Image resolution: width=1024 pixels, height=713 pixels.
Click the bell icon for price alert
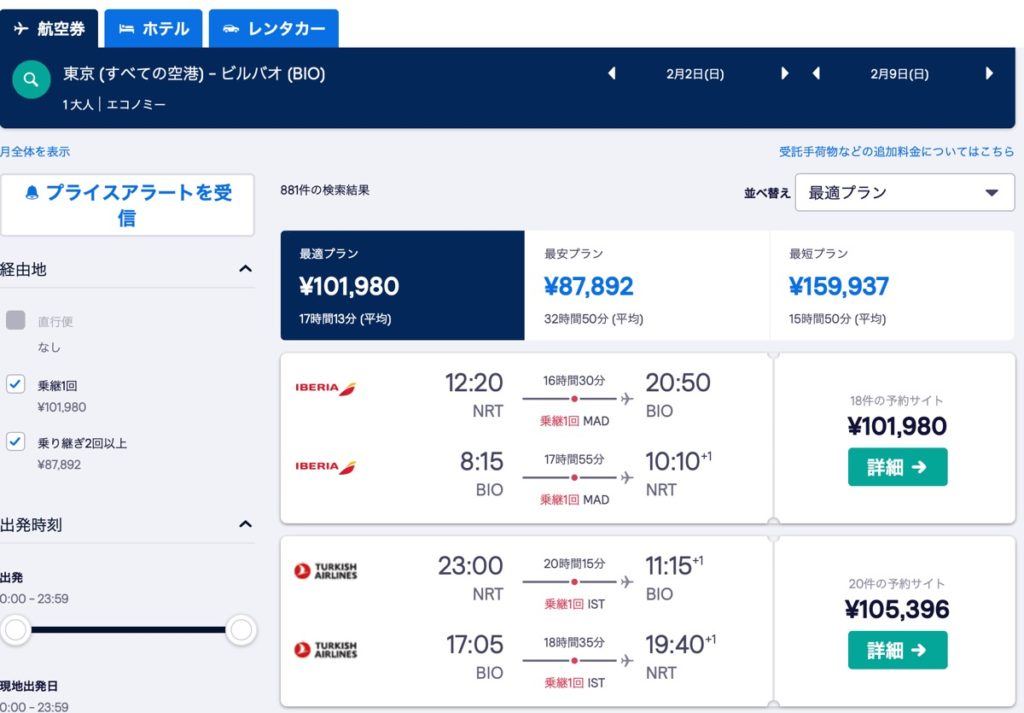tap(32, 193)
